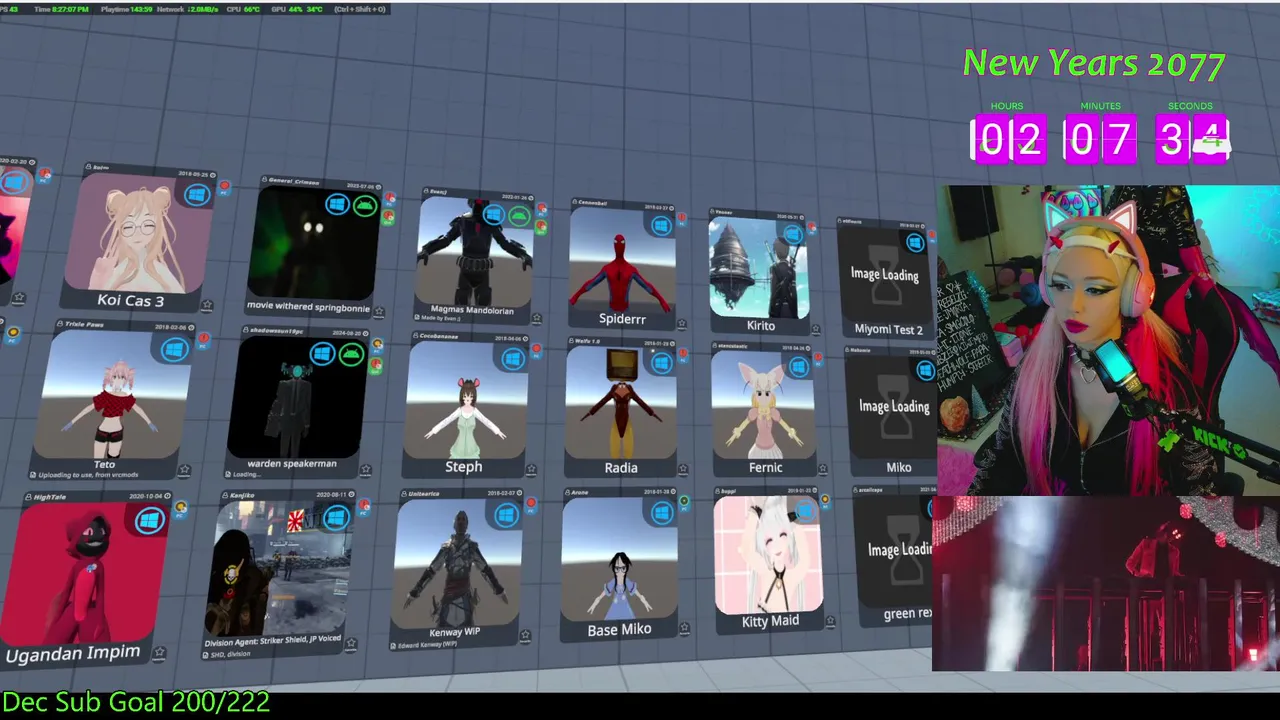The height and width of the screenshot is (720, 1280).
Task: Select the Radia avatar thumbnail
Action: tap(620, 402)
